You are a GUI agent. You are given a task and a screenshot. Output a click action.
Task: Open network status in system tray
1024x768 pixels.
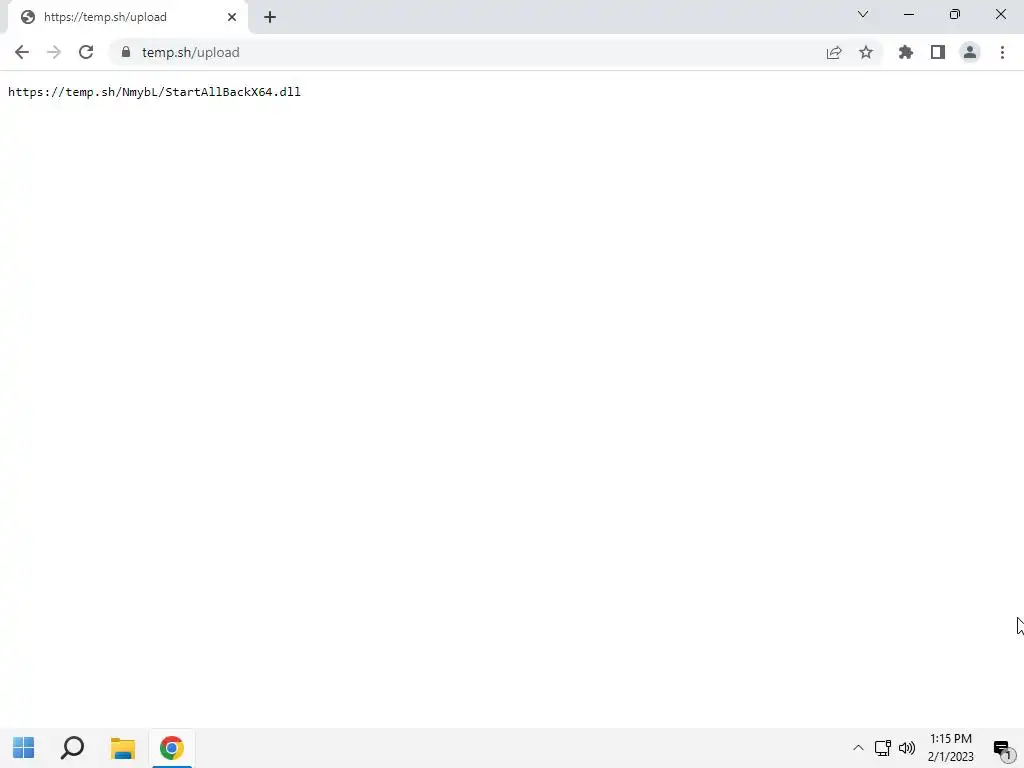coord(882,748)
